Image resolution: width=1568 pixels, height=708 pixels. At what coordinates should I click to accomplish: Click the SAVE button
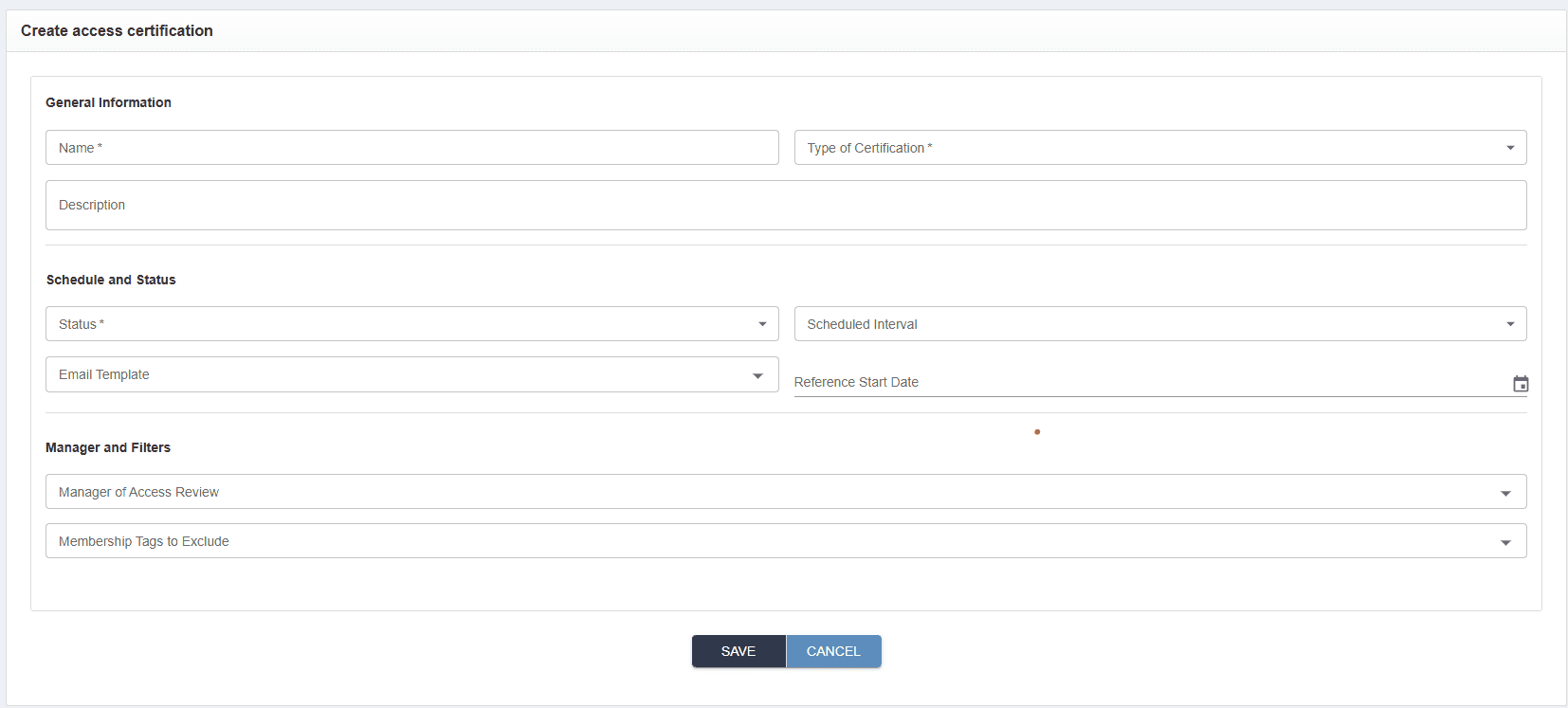point(738,651)
